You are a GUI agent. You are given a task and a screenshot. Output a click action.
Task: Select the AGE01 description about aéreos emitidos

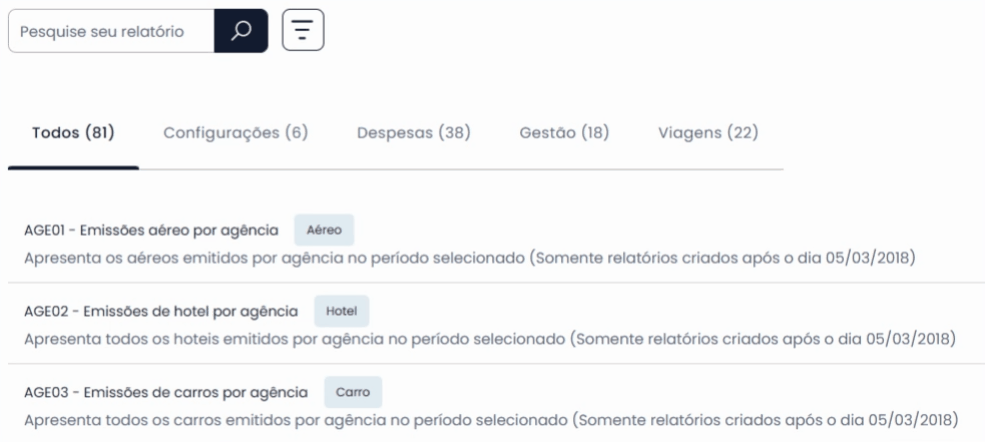pyautogui.click(x=470, y=258)
